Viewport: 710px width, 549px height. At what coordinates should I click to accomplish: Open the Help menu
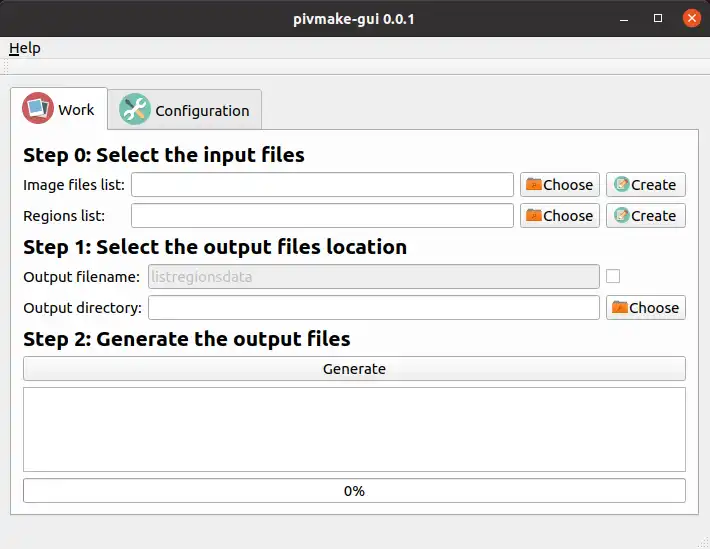pos(25,48)
